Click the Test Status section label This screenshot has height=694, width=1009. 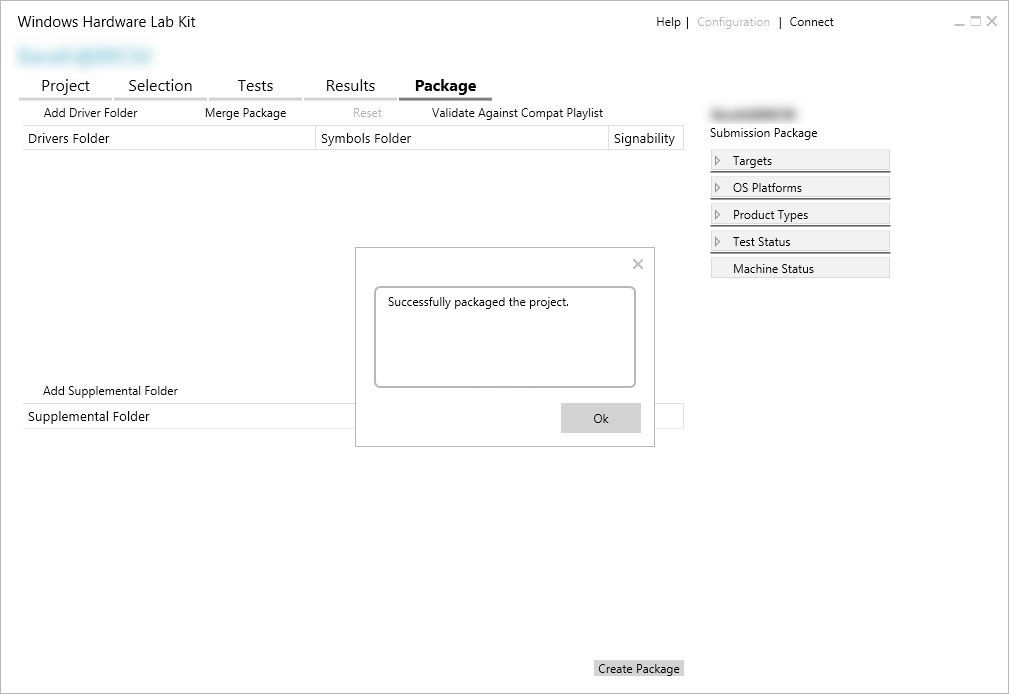(x=761, y=241)
